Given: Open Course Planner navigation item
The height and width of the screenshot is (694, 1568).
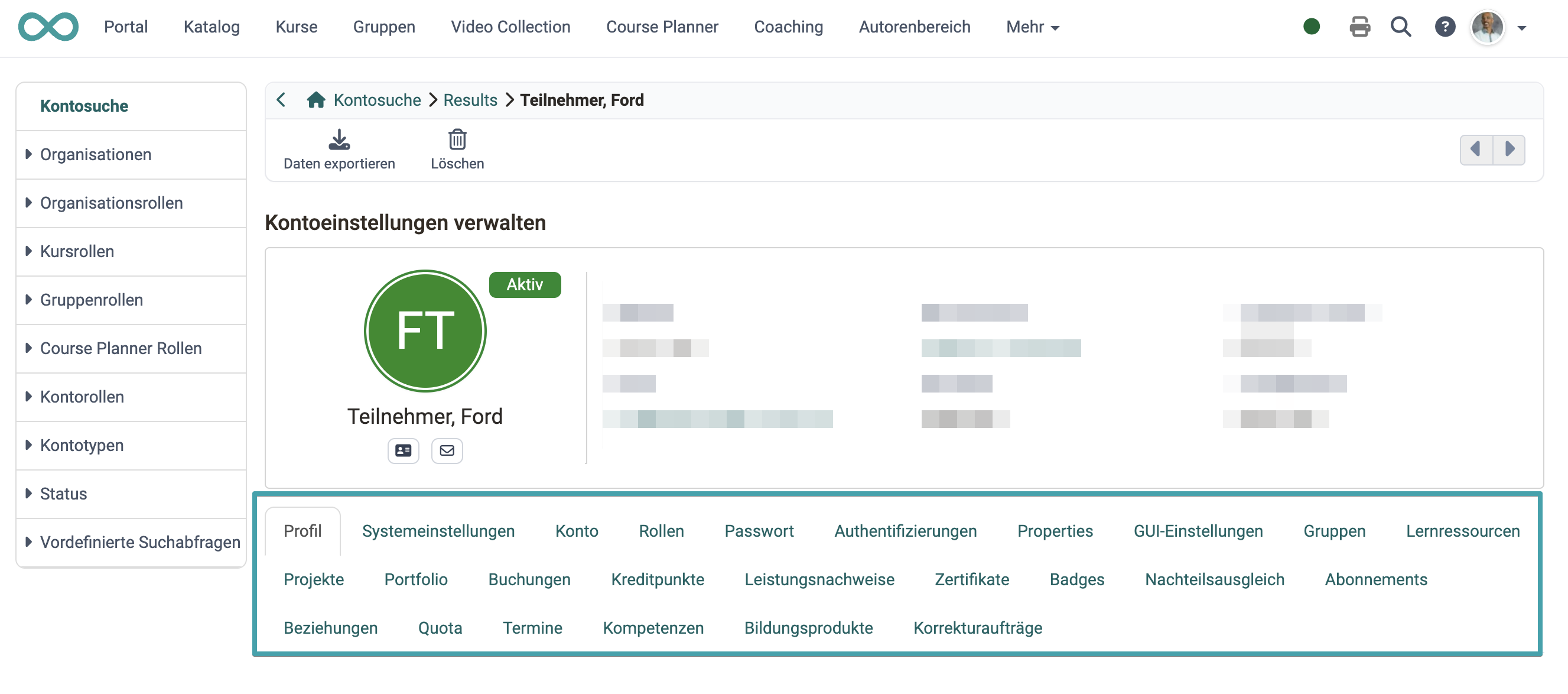Looking at the screenshot, I should click(x=662, y=27).
